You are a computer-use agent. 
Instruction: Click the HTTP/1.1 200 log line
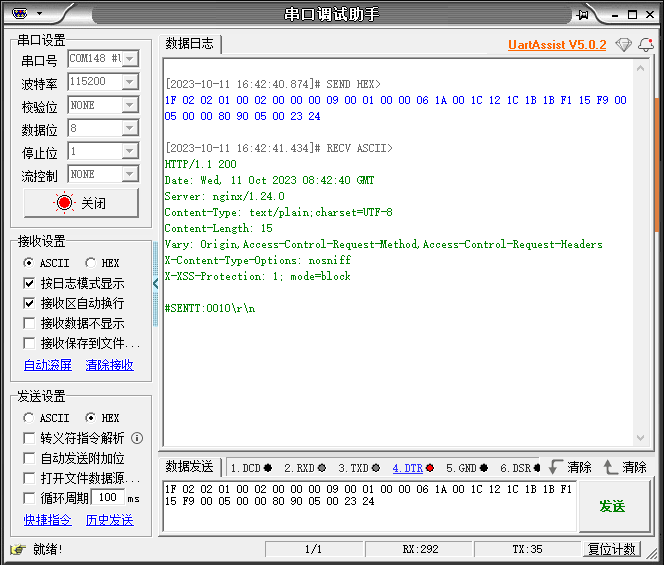tap(201, 164)
